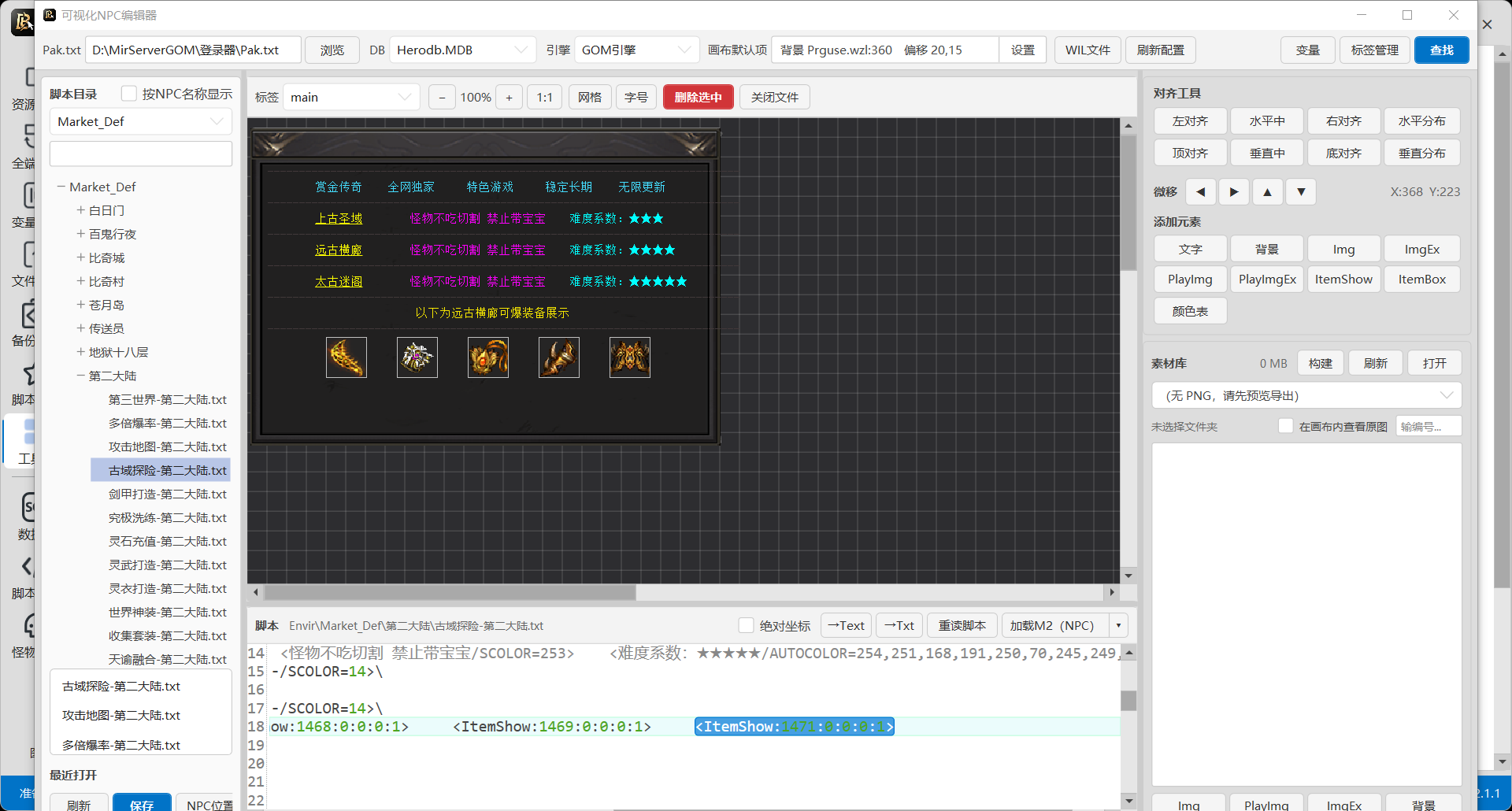
Task: Click the app icon in the title bar
Action: coord(50,15)
